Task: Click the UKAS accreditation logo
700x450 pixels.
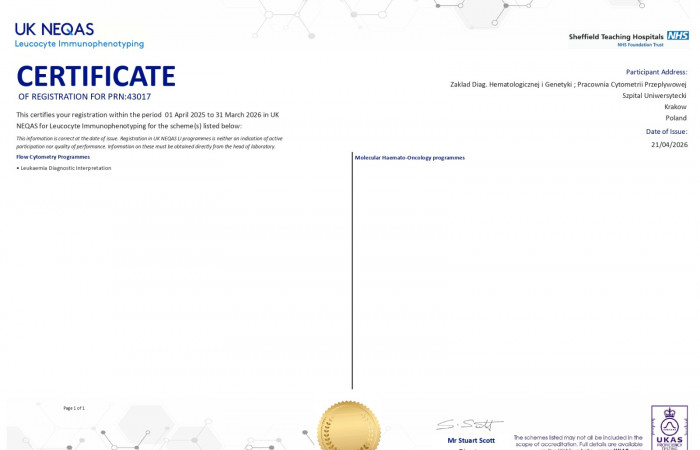Action: (669, 428)
